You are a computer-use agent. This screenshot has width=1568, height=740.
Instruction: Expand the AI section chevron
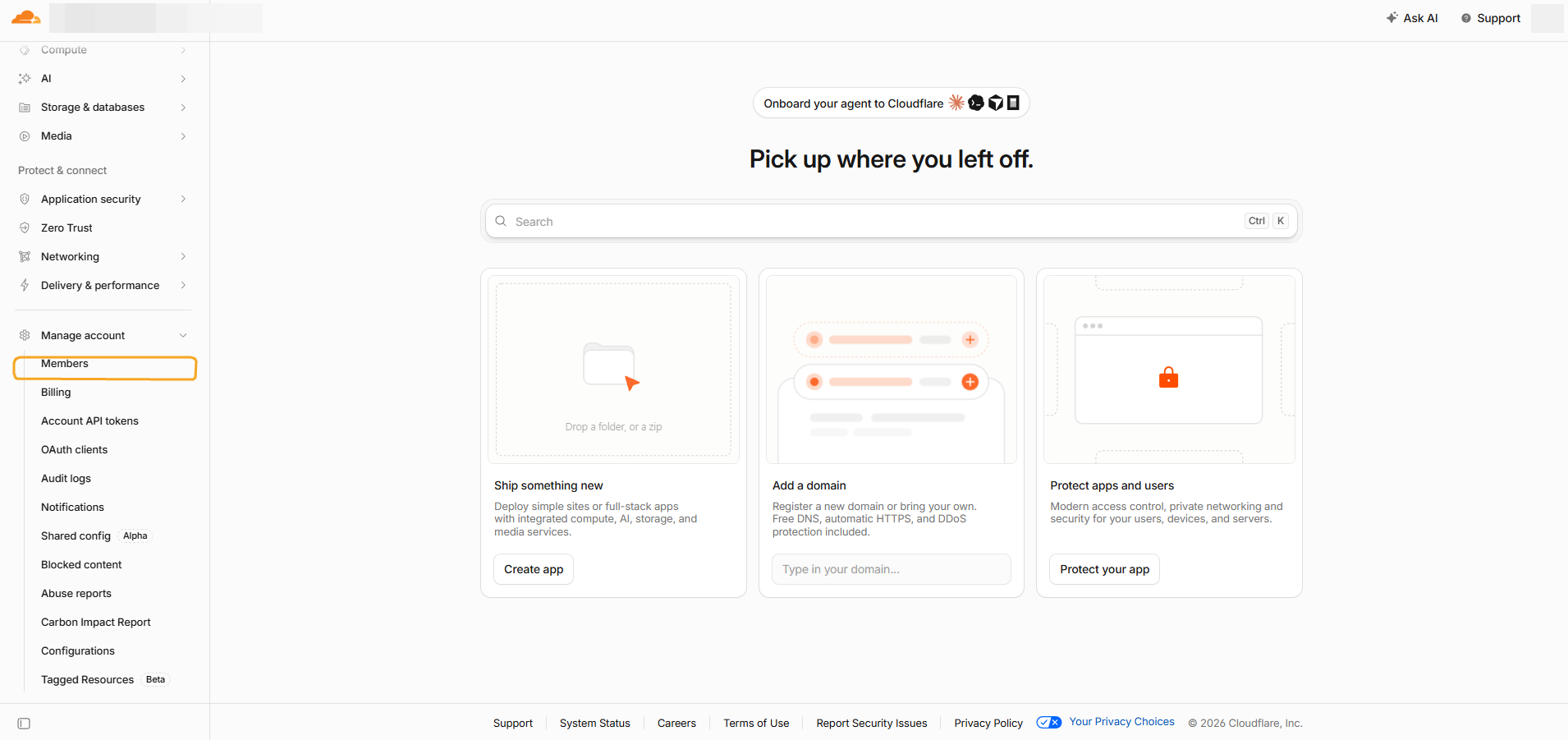coord(183,79)
